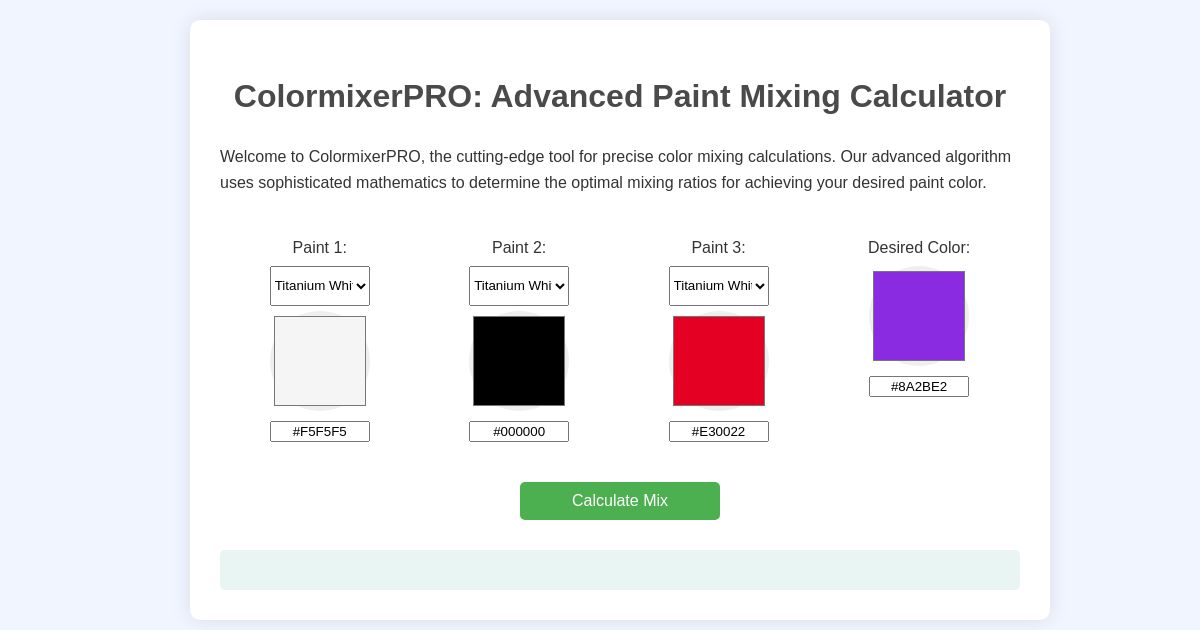Edit the Paint 3 hex value #E30022

[719, 431]
